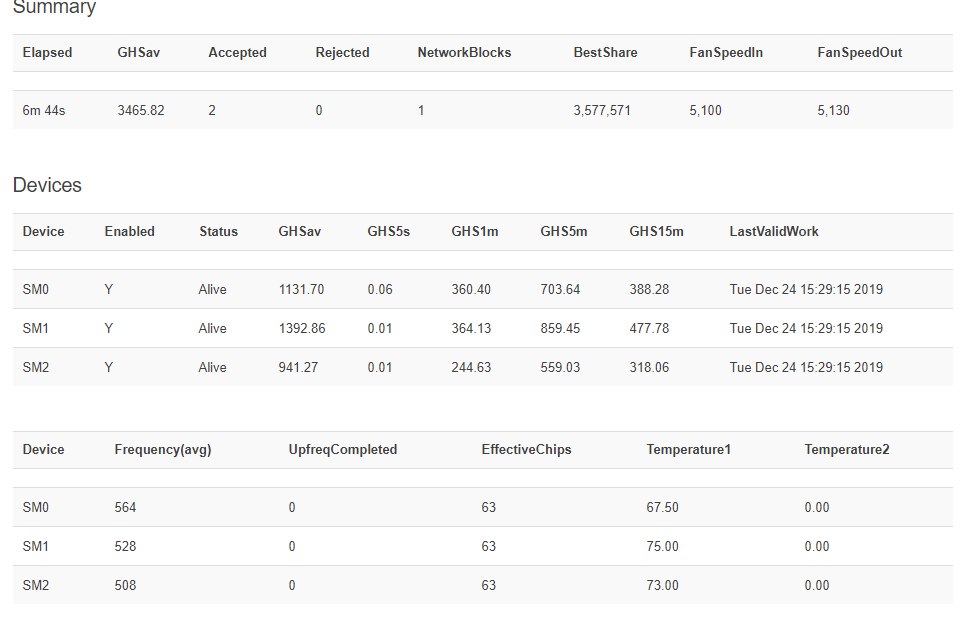The height and width of the screenshot is (620, 975).
Task: Click the EffectiveChips column header
Action: (526, 450)
